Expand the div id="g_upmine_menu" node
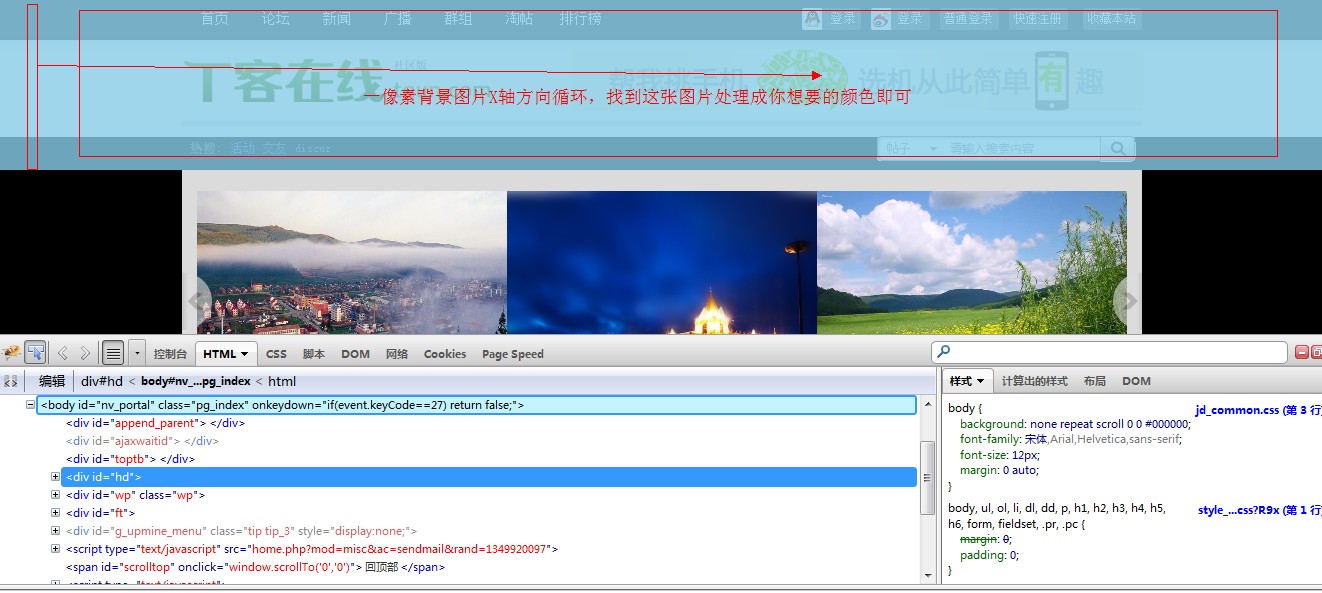This screenshot has height=593, width=1322. [x=56, y=531]
